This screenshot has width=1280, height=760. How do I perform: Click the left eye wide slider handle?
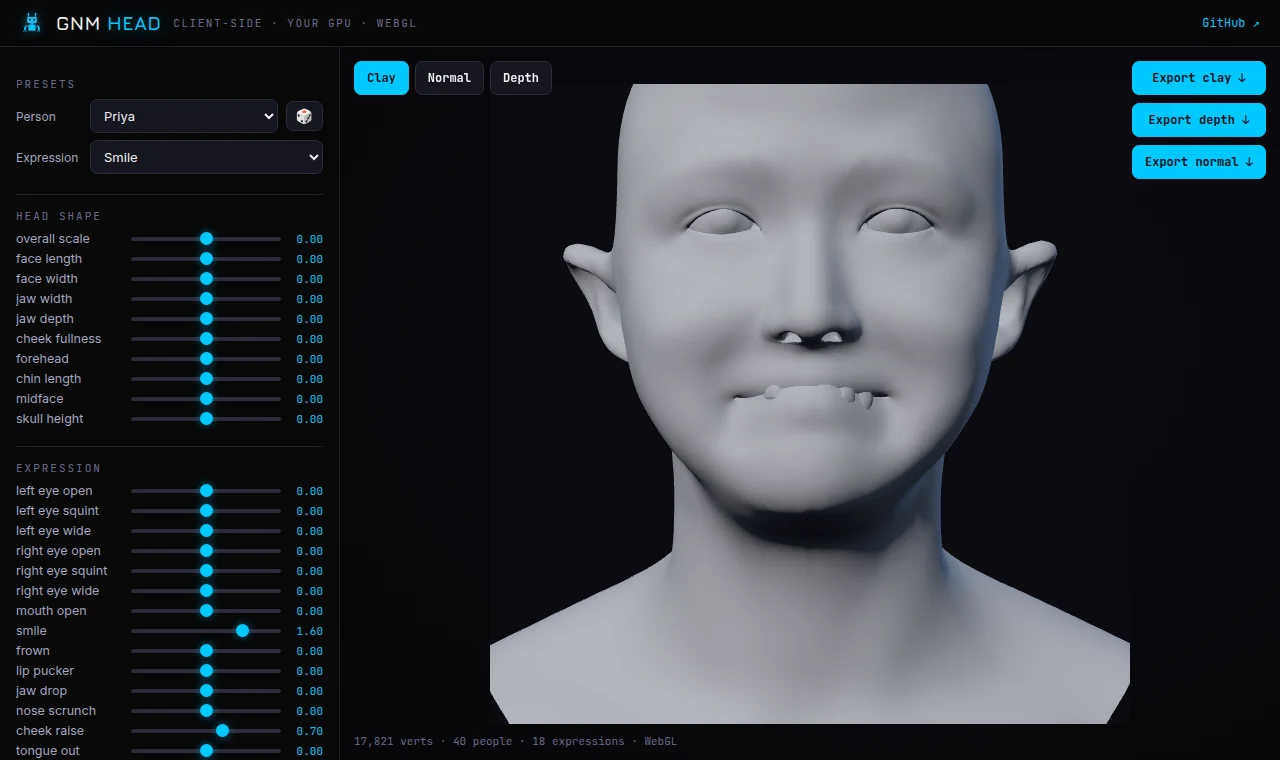click(x=206, y=531)
